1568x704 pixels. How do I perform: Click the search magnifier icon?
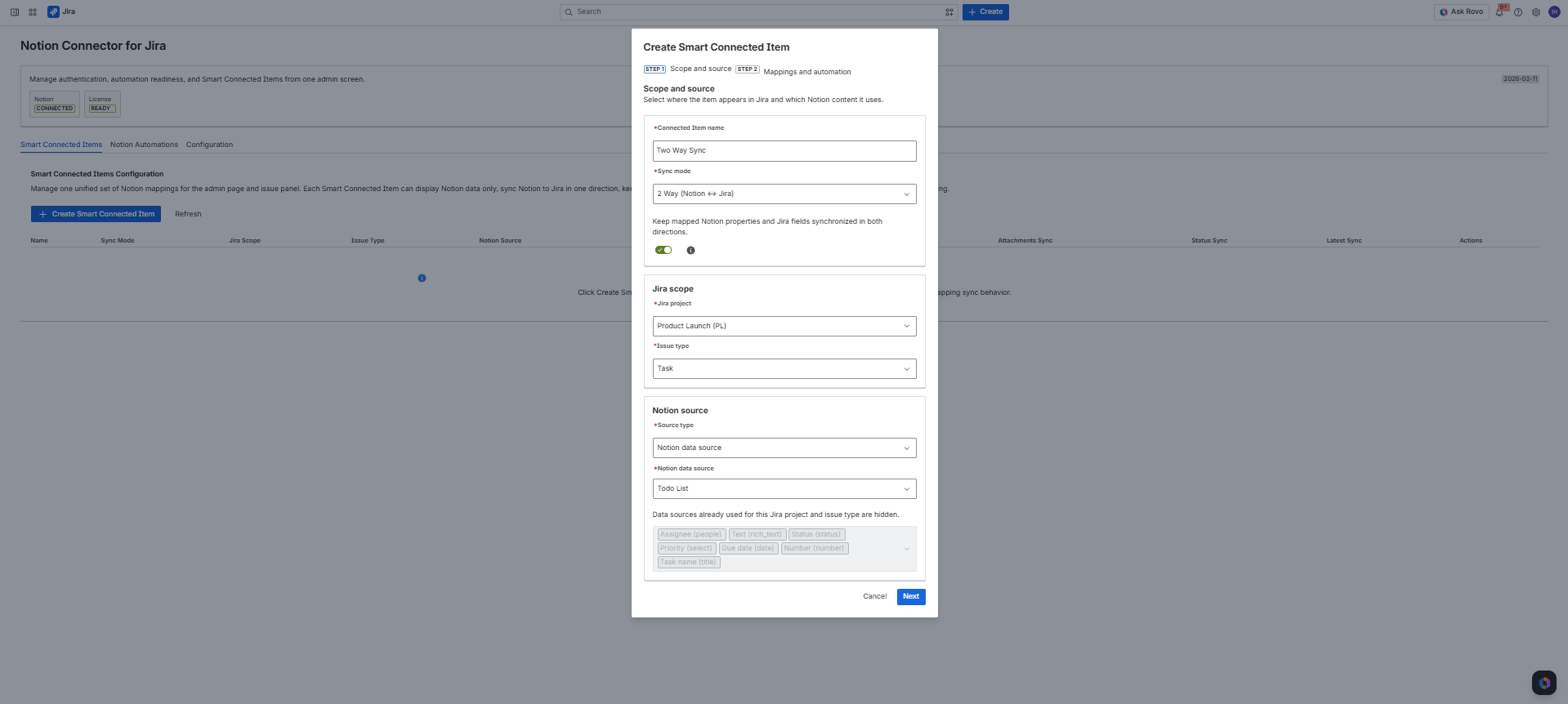pyautogui.click(x=569, y=11)
